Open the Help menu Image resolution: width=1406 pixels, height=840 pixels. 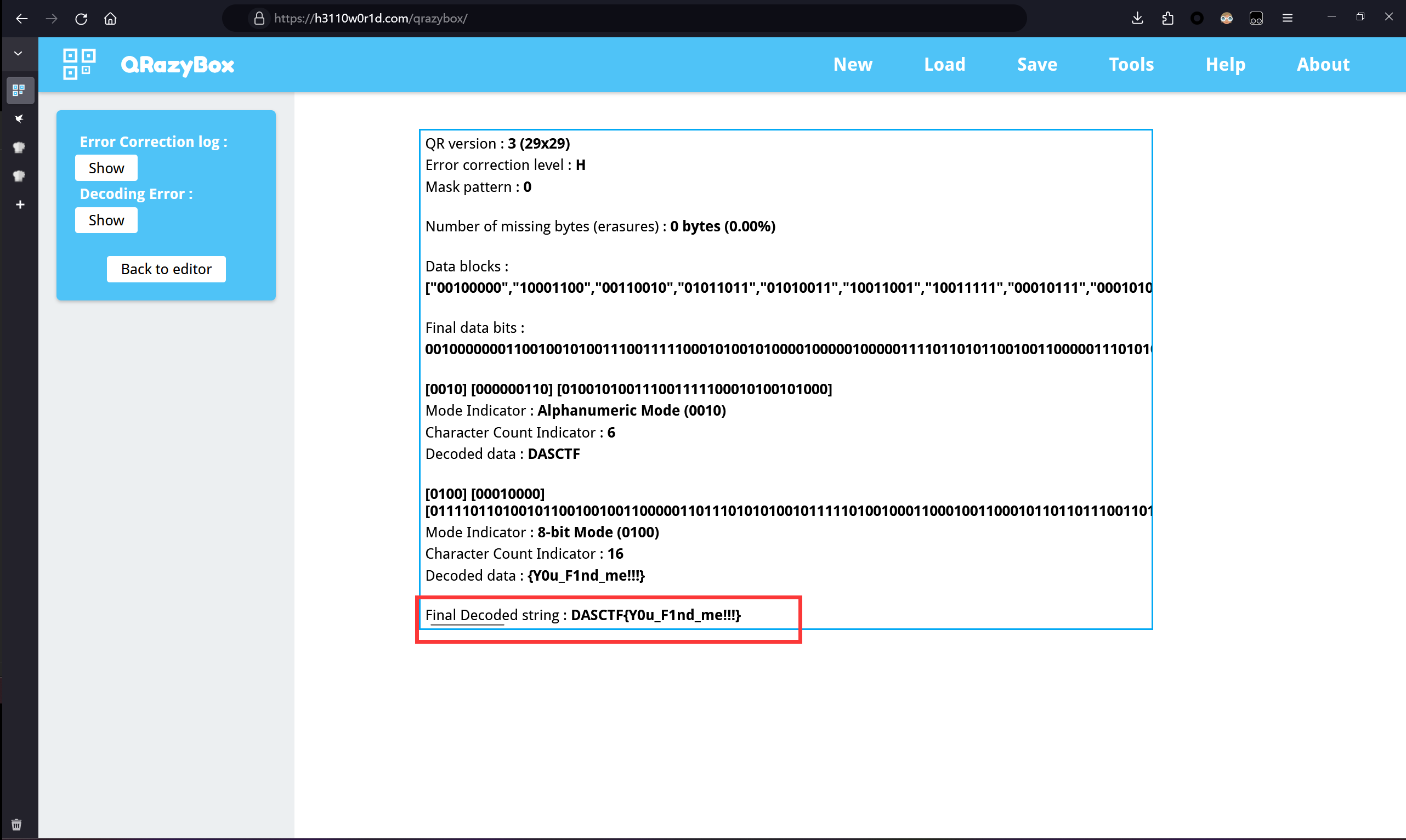(1226, 65)
